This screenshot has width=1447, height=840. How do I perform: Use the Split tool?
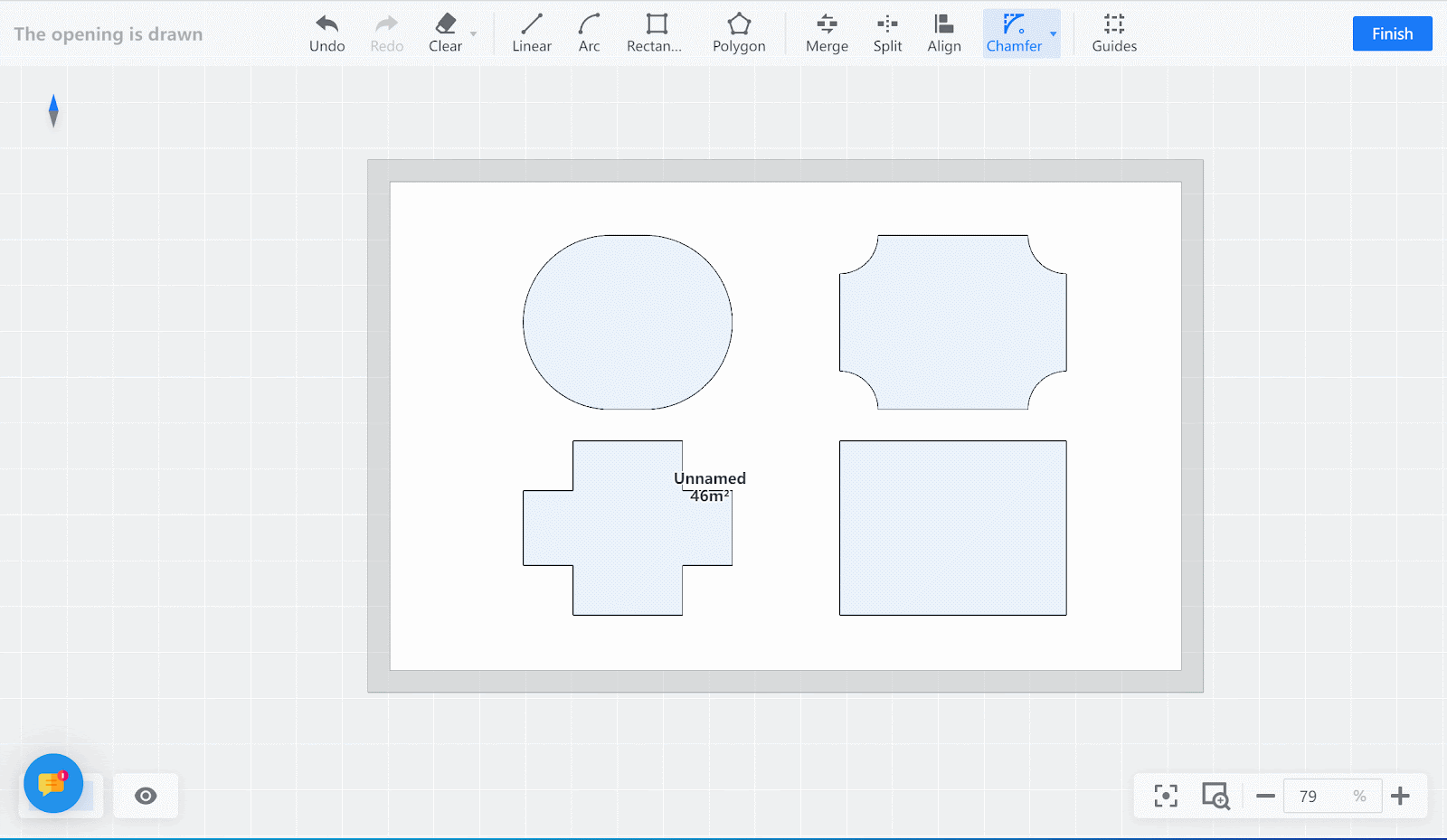click(x=887, y=33)
